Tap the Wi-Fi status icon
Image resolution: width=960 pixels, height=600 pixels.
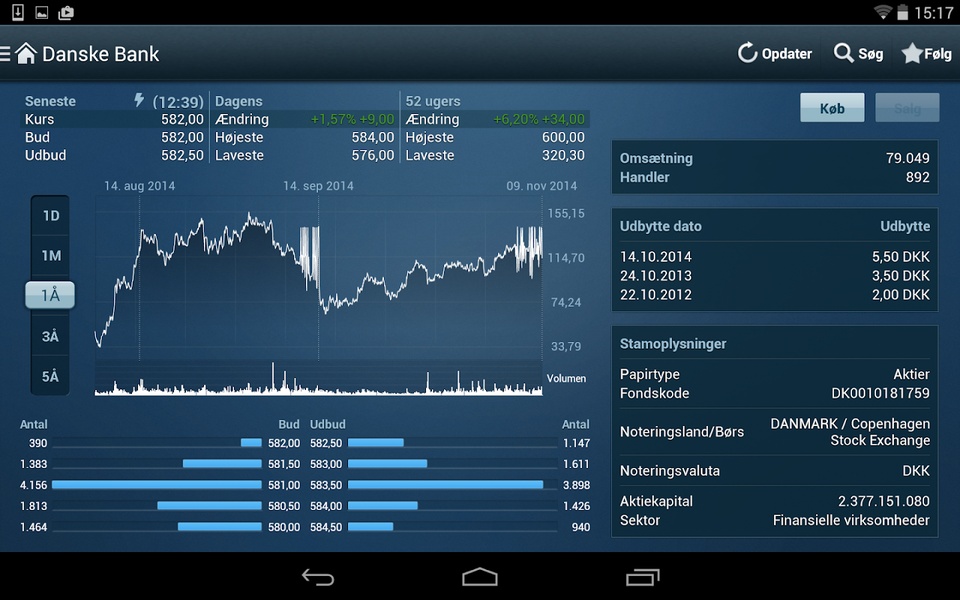[x=882, y=12]
